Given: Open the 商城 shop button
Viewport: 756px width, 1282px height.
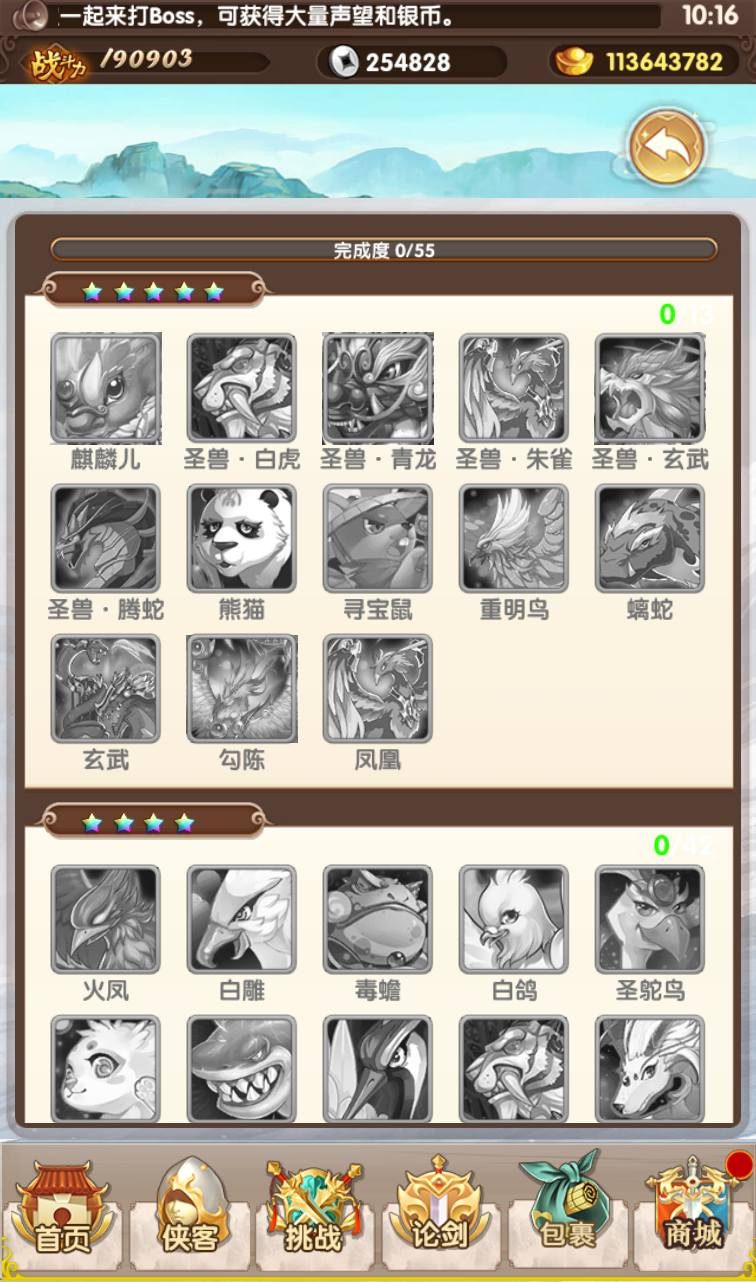Looking at the screenshot, I should pyautogui.click(x=694, y=1210).
